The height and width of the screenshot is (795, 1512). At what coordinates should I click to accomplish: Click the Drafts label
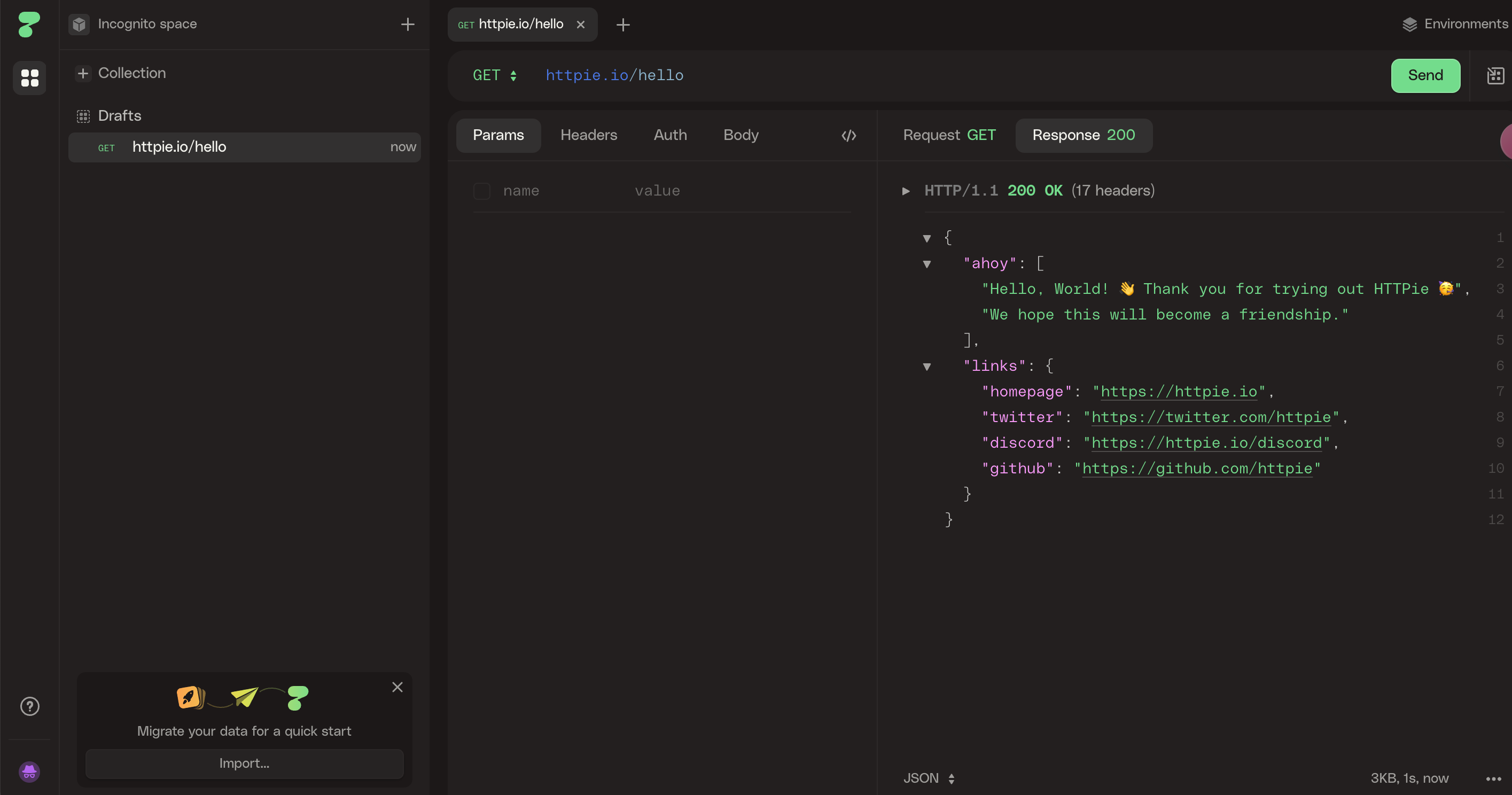[x=120, y=115]
